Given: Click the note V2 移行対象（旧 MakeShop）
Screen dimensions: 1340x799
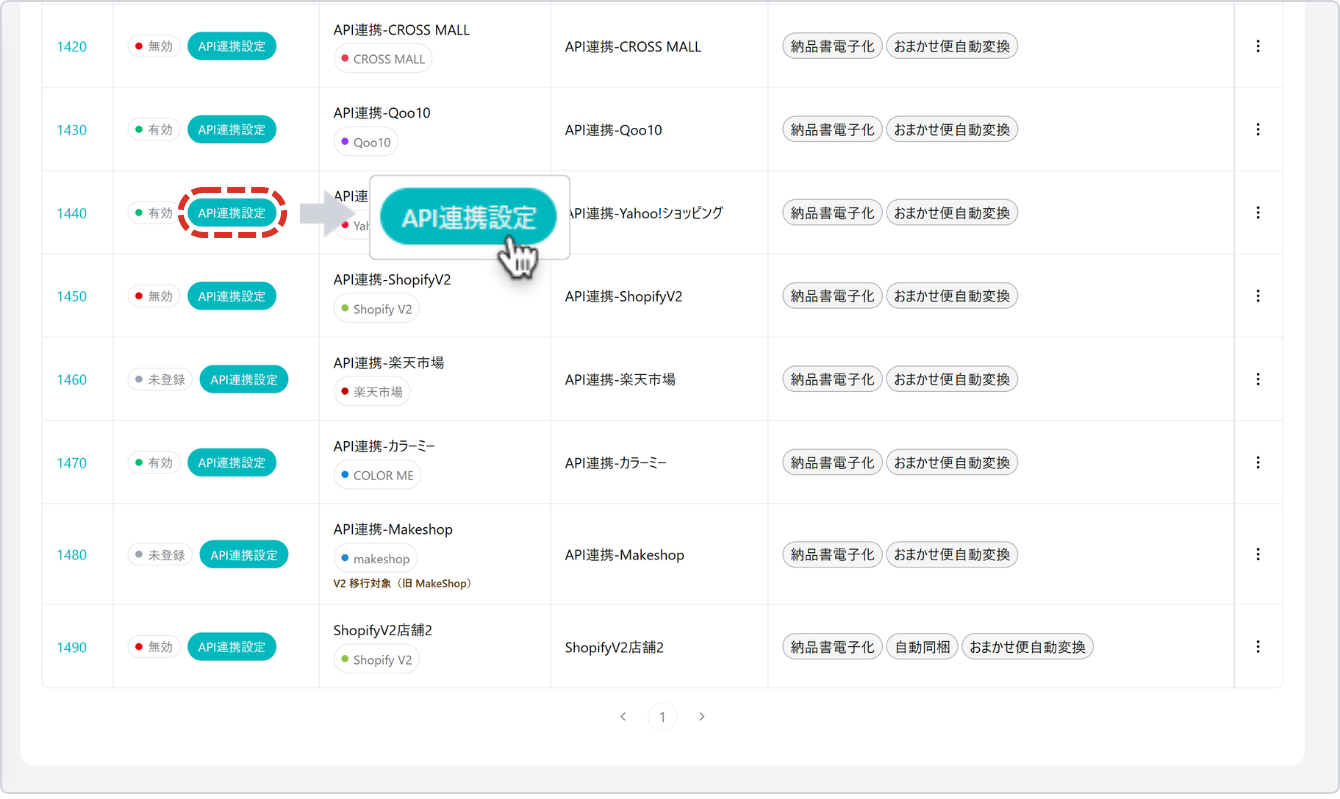Looking at the screenshot, I should tap(402, 583).
